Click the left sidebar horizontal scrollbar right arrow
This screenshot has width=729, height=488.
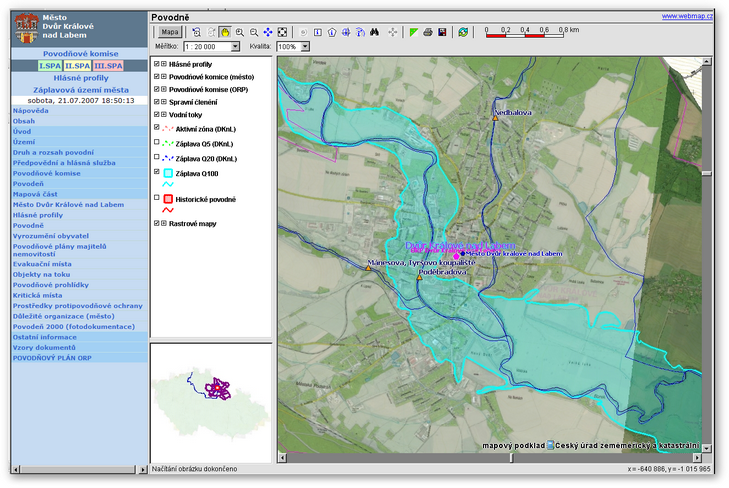(142, 469)
